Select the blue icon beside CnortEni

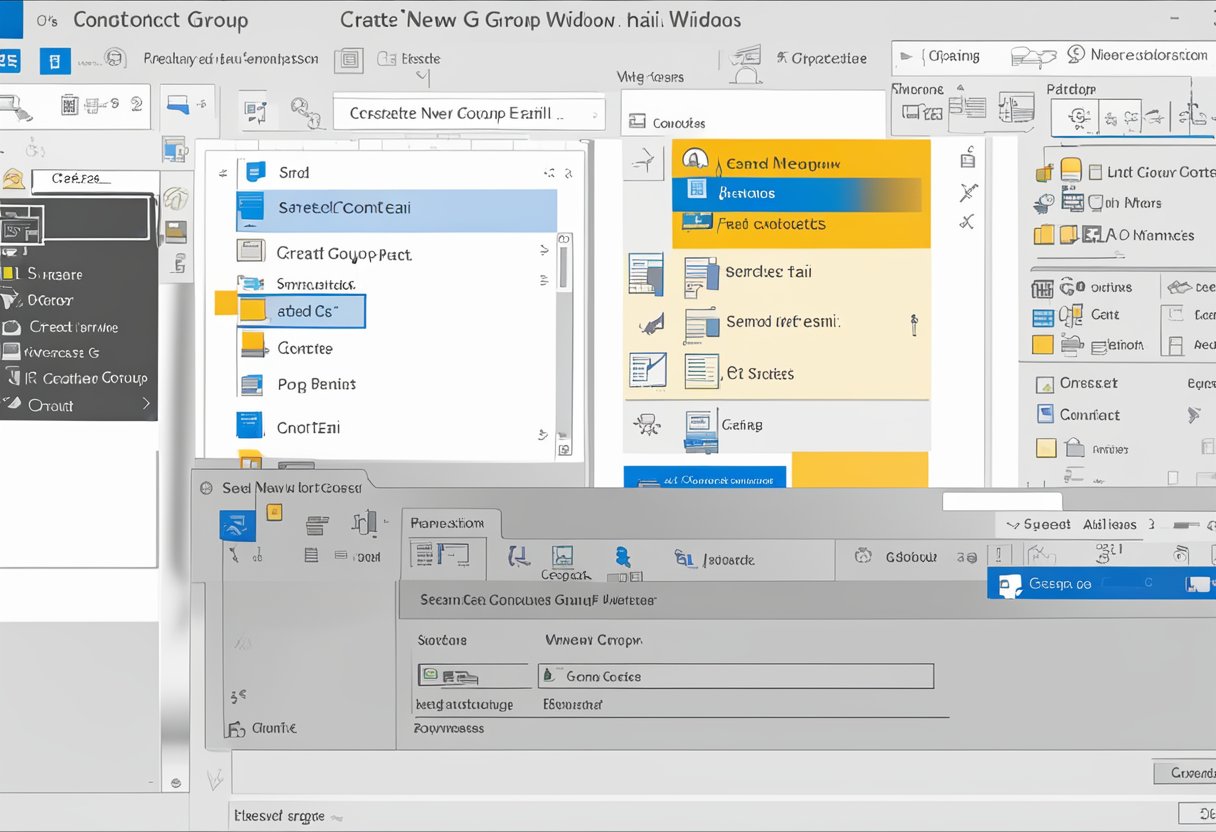248,426
